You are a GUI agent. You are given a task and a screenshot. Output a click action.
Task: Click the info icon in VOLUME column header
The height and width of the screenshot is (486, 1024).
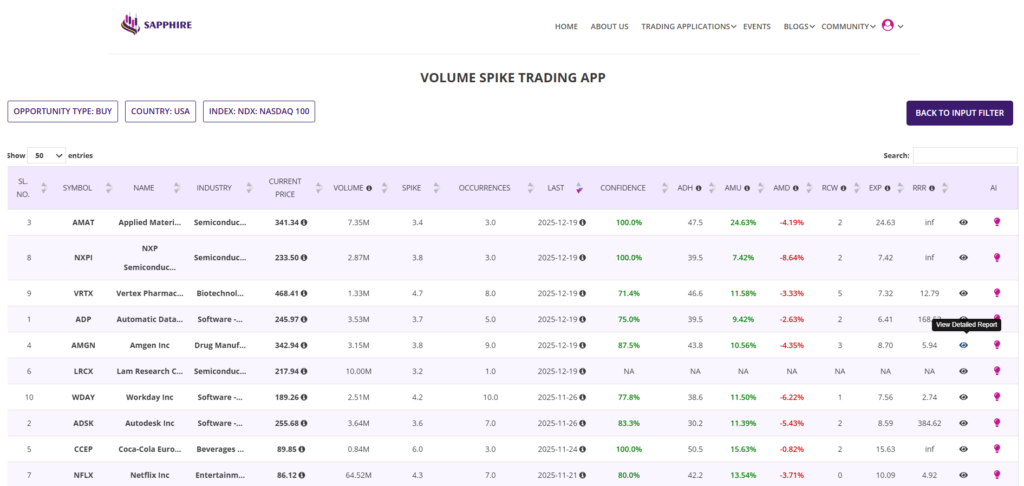pos(369,188)
